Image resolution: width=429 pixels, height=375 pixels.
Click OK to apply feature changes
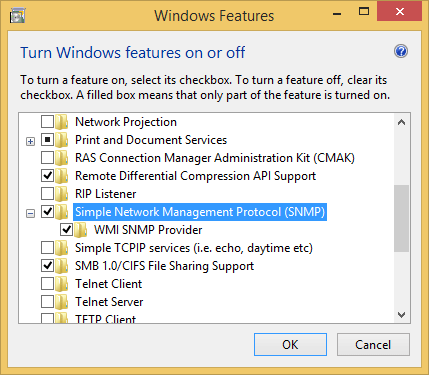pyautogui.click(x=290, y=345)
